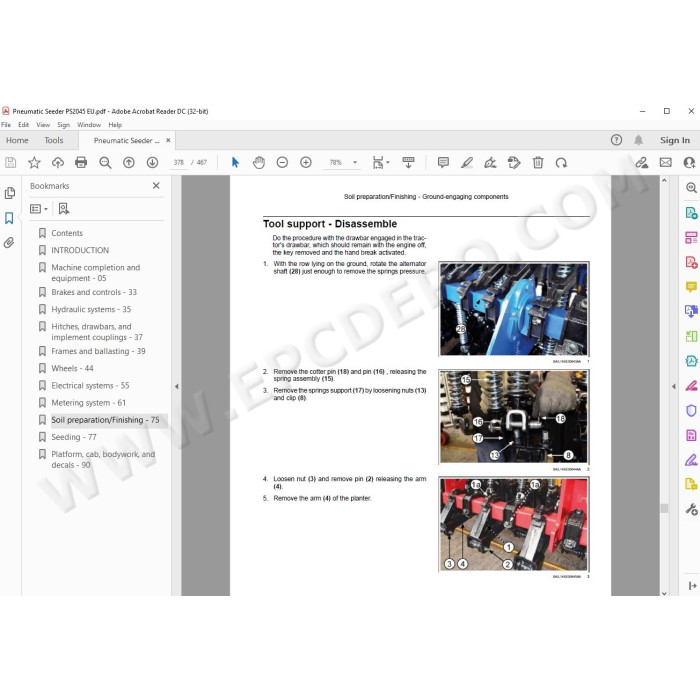Open Frames and ballasting - 39 bookmark
The image size is (700, 700).
click(98, 351)
